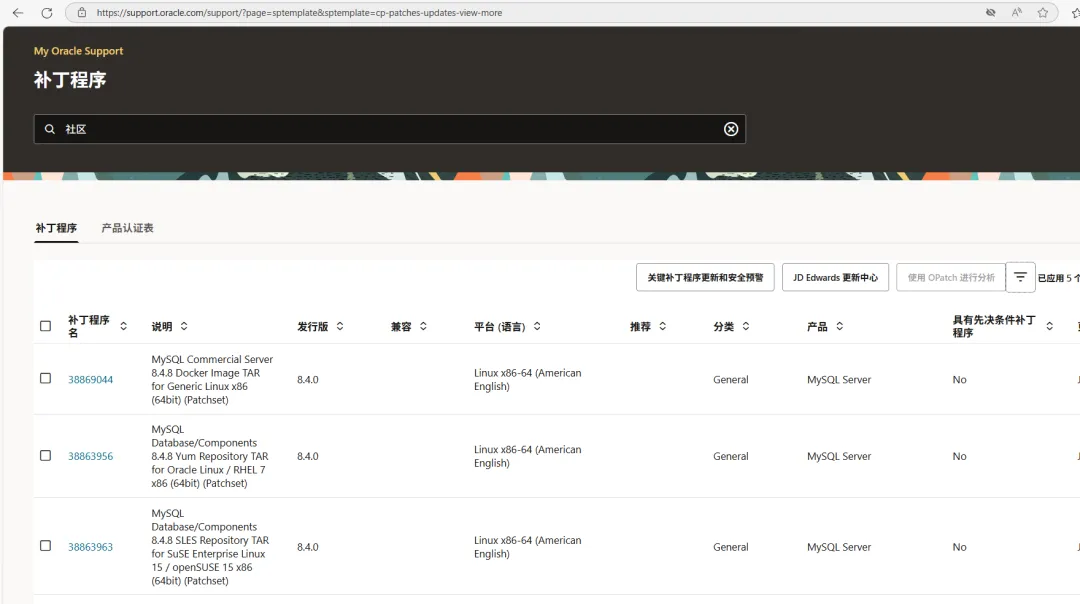Click 8.4.0 release in row 38863963
This screenshot has width=1080, height=604.
click(x=308, y=547)
